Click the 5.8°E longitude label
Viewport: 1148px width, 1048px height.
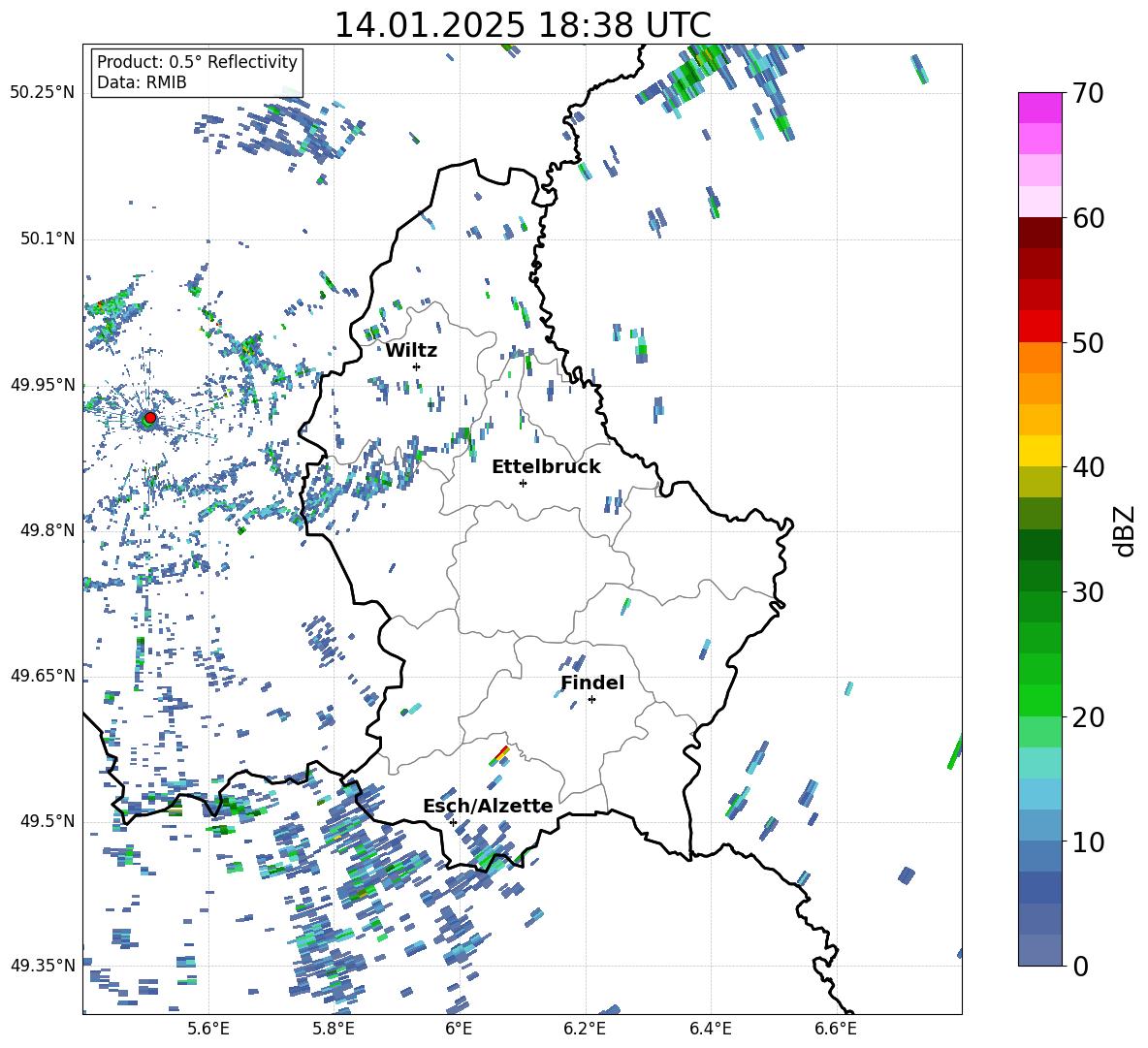[x=334, y=1030]
